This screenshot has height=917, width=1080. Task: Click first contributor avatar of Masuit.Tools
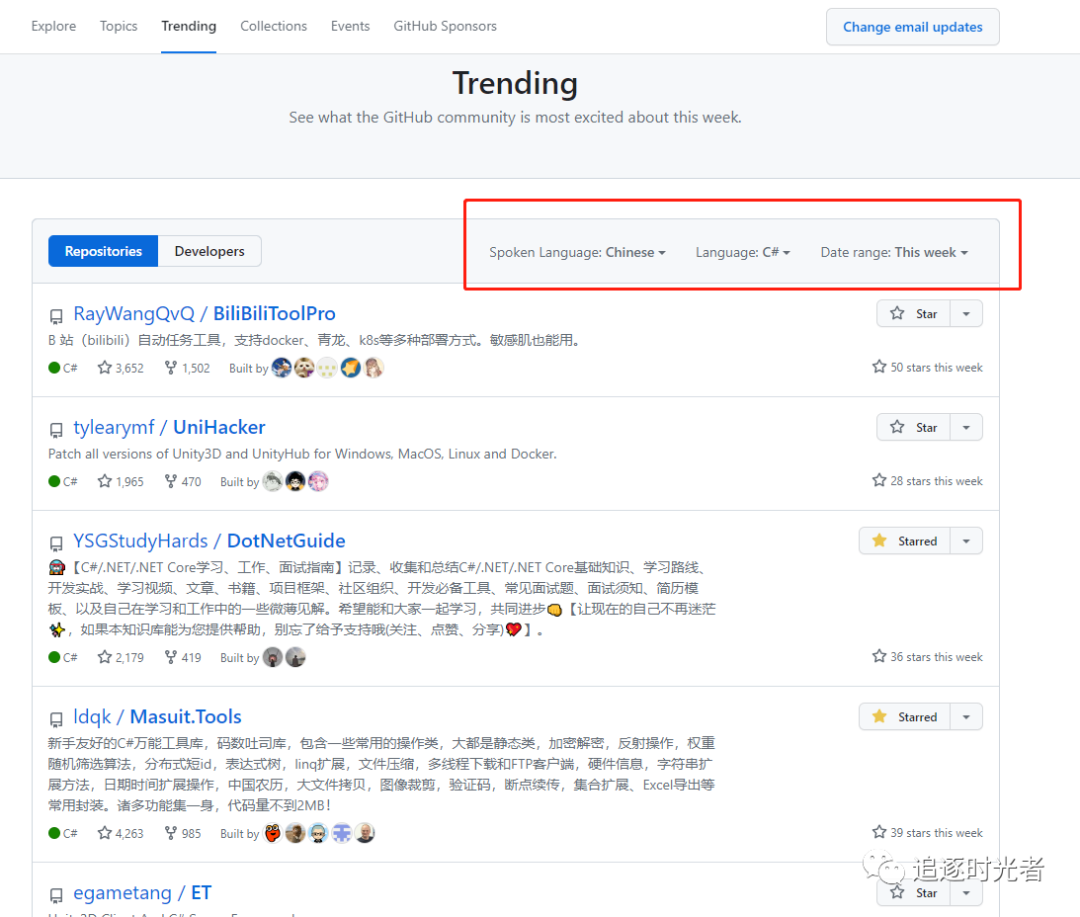point(273,834)
